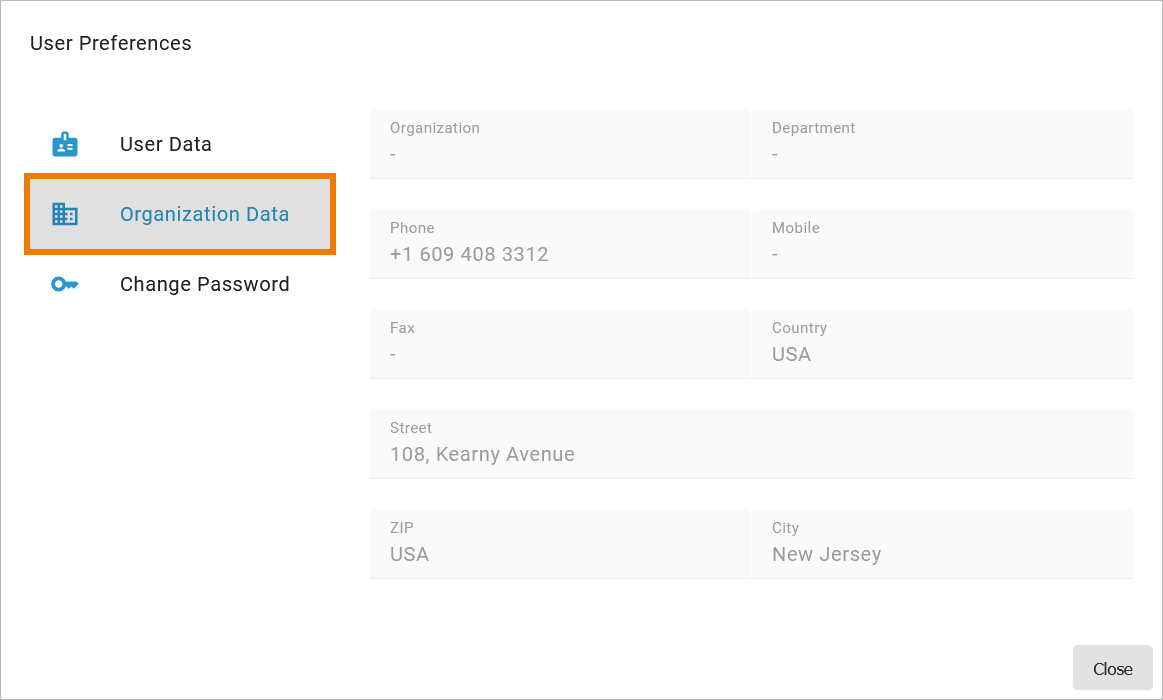
Task: Switch to Change Password section
Action: pos(204,284)
